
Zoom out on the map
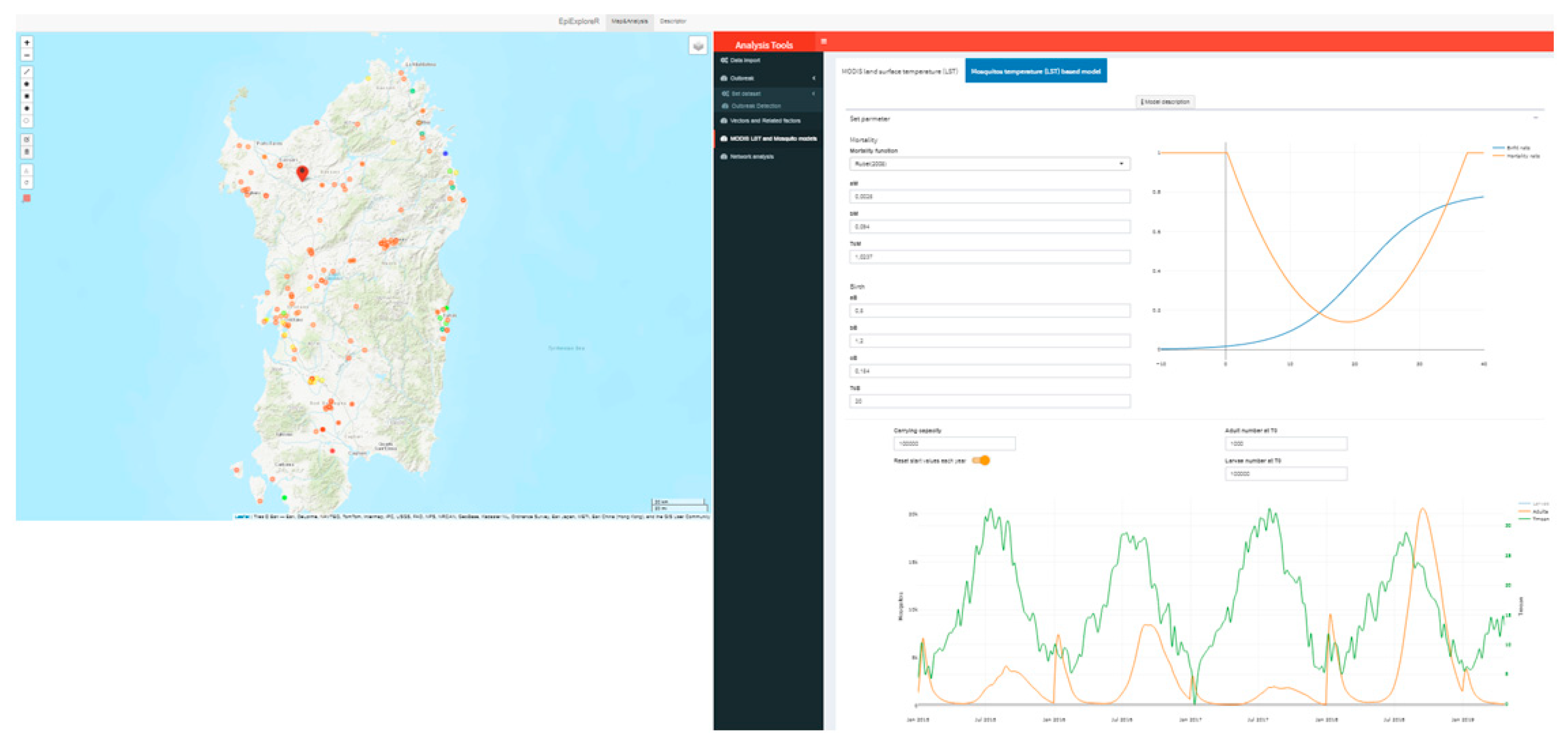[27, 55]
